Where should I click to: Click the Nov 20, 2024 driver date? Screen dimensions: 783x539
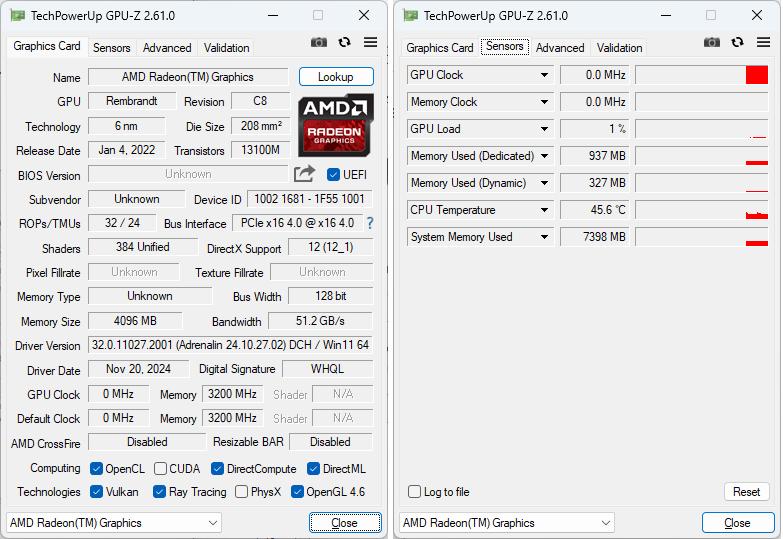[138, 369]
